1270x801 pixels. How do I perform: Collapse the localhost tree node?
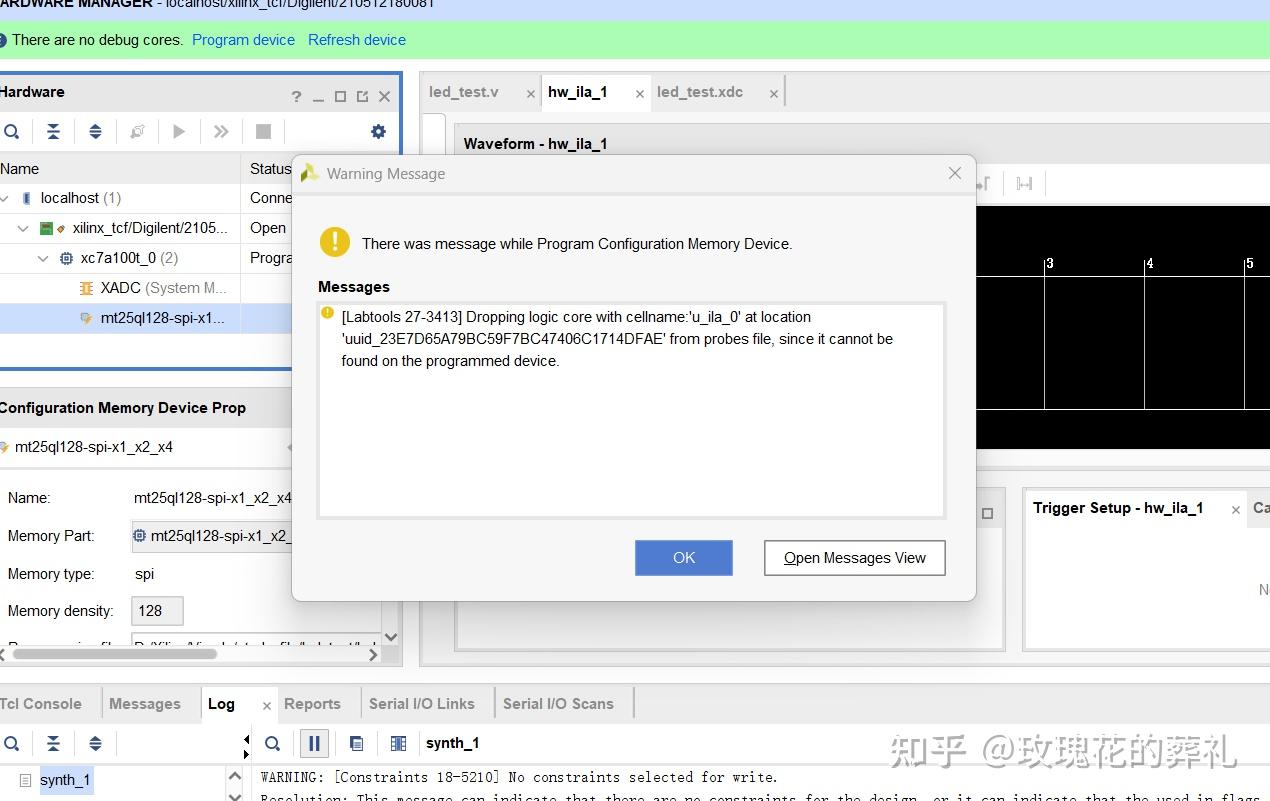coord(5,198)
